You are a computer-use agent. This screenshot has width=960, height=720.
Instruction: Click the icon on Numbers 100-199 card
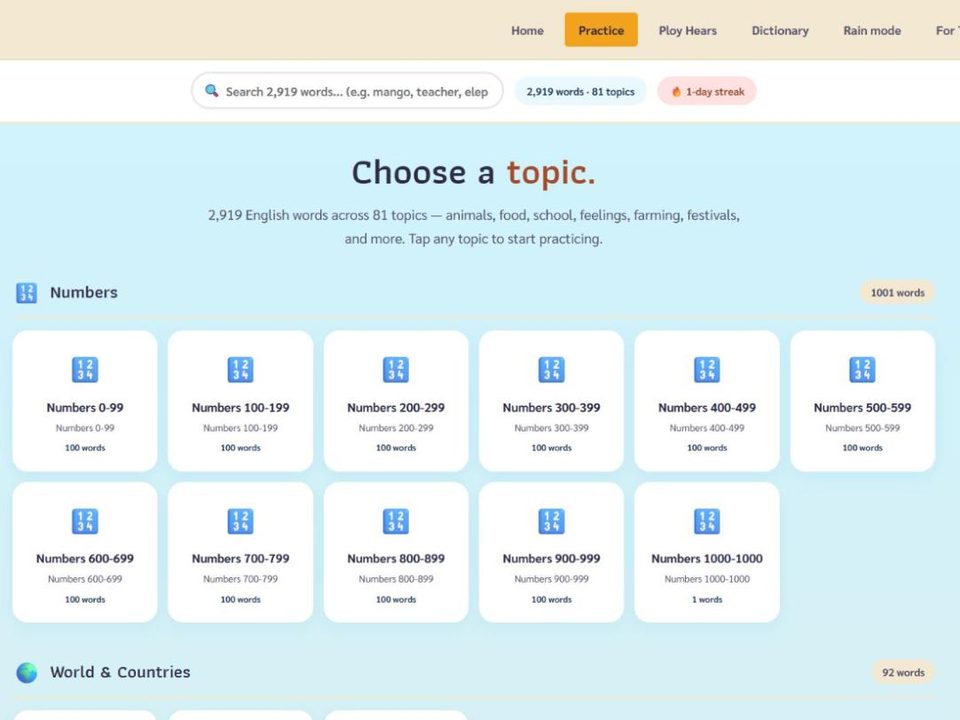[x=240, y=370]
